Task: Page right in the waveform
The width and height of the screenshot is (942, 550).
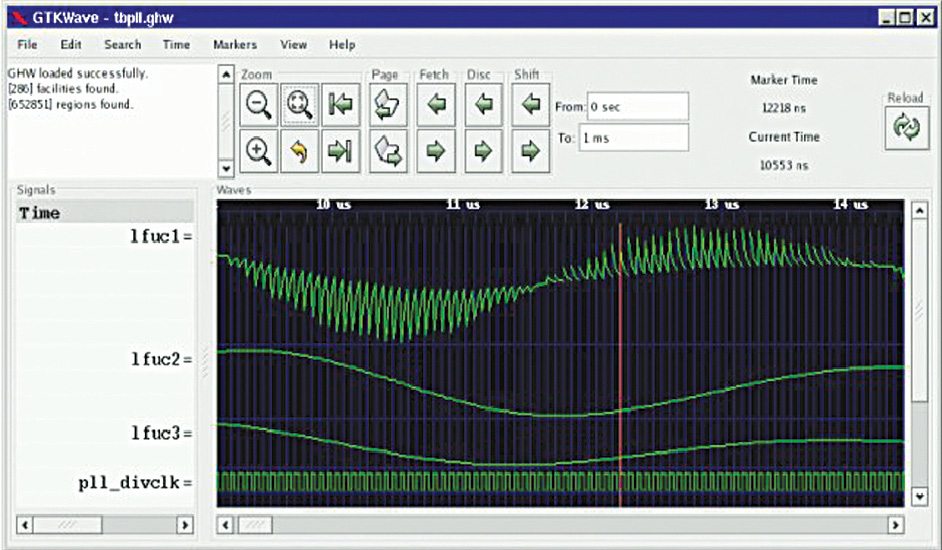Action: pos(387,151)
